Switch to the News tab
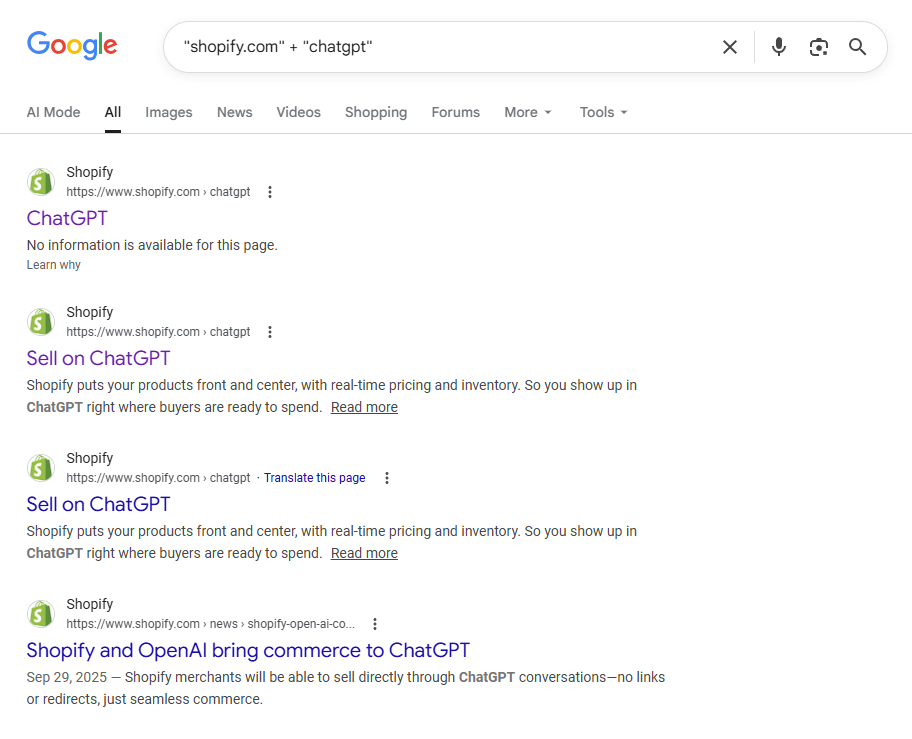This screenshot has height=739, width=912. 234,112
